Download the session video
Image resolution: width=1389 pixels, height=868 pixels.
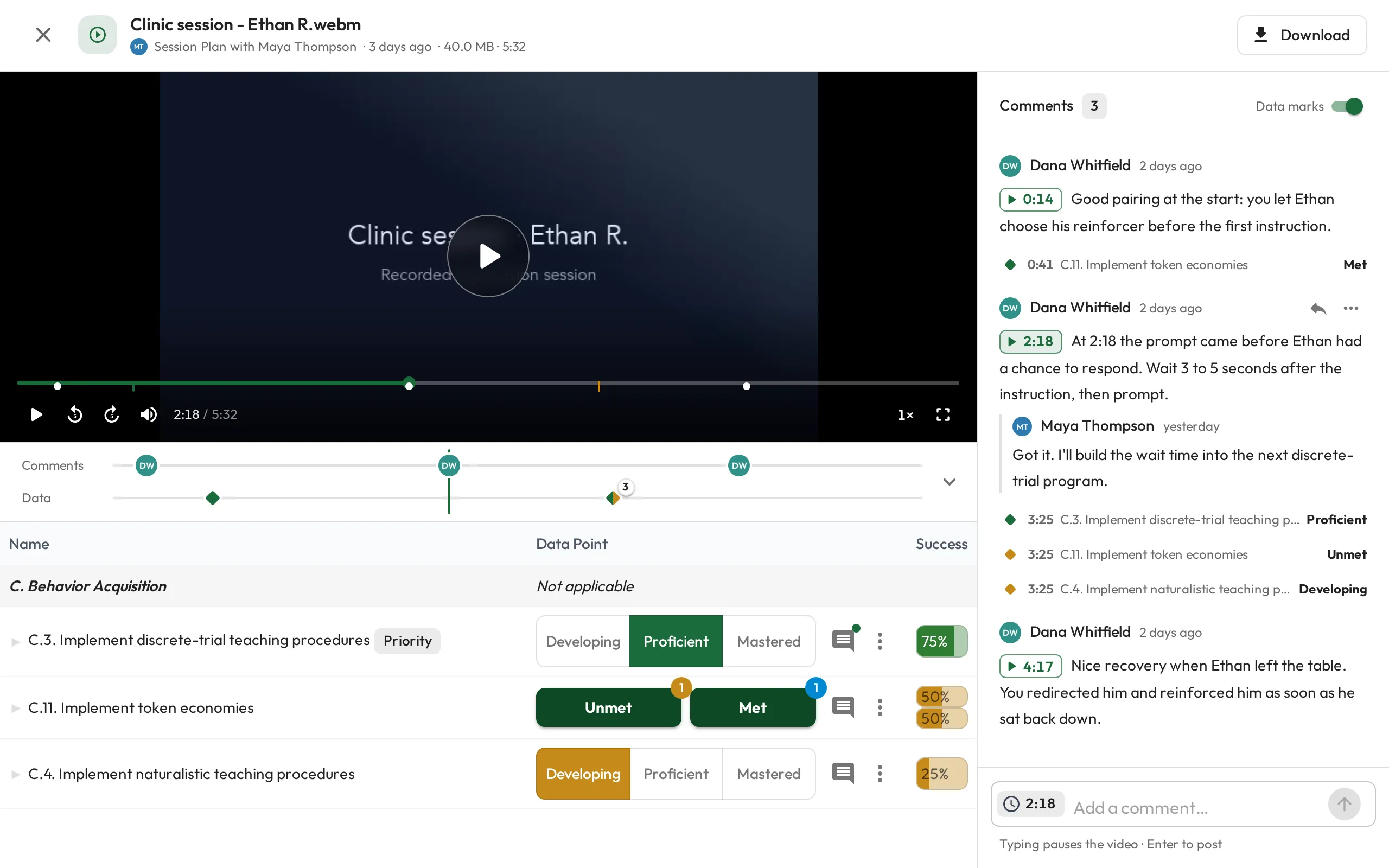(1301, 35)
